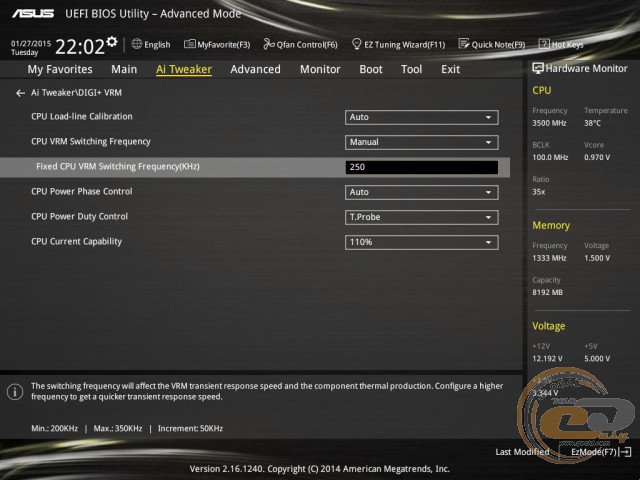Click the English language button
The image size is (640, 480).
coord(151,44)
